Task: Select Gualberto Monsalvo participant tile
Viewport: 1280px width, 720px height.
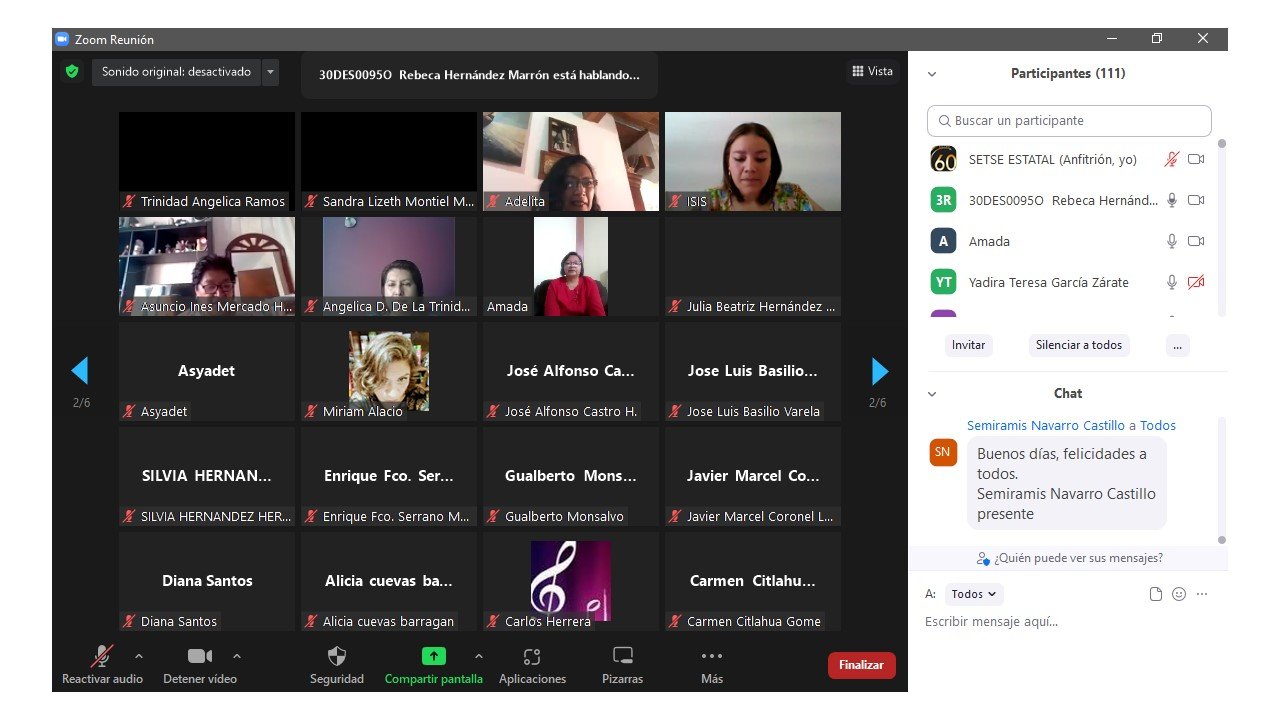Action: (571, 476)
